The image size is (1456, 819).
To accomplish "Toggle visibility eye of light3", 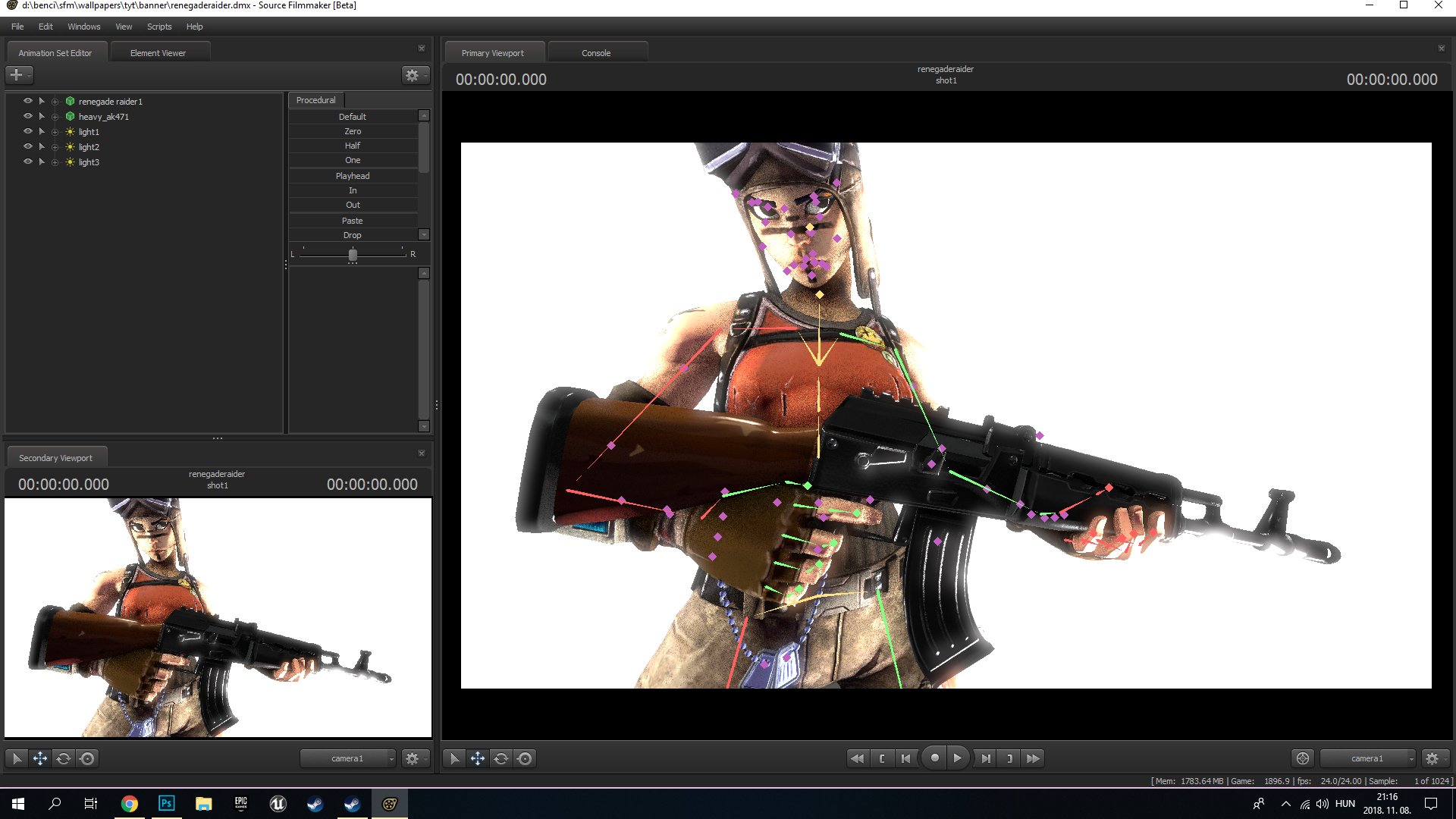I will (x=28, y=162).
